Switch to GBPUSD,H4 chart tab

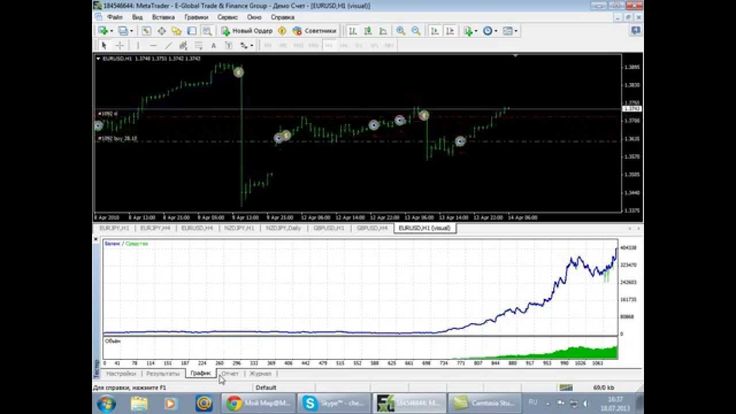pos(372,228)
